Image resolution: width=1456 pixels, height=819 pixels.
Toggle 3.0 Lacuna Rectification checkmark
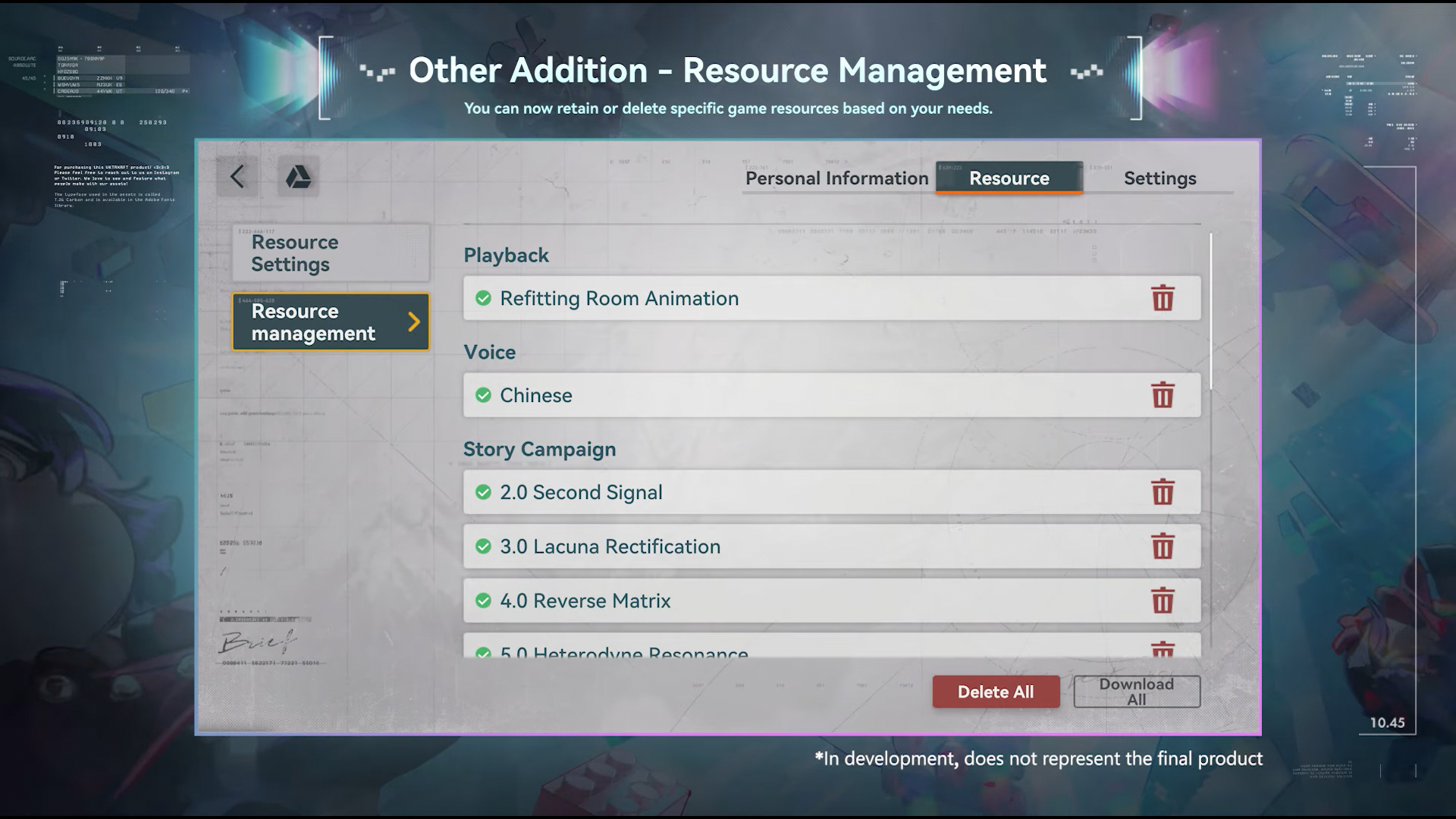[x=483, y=546]
